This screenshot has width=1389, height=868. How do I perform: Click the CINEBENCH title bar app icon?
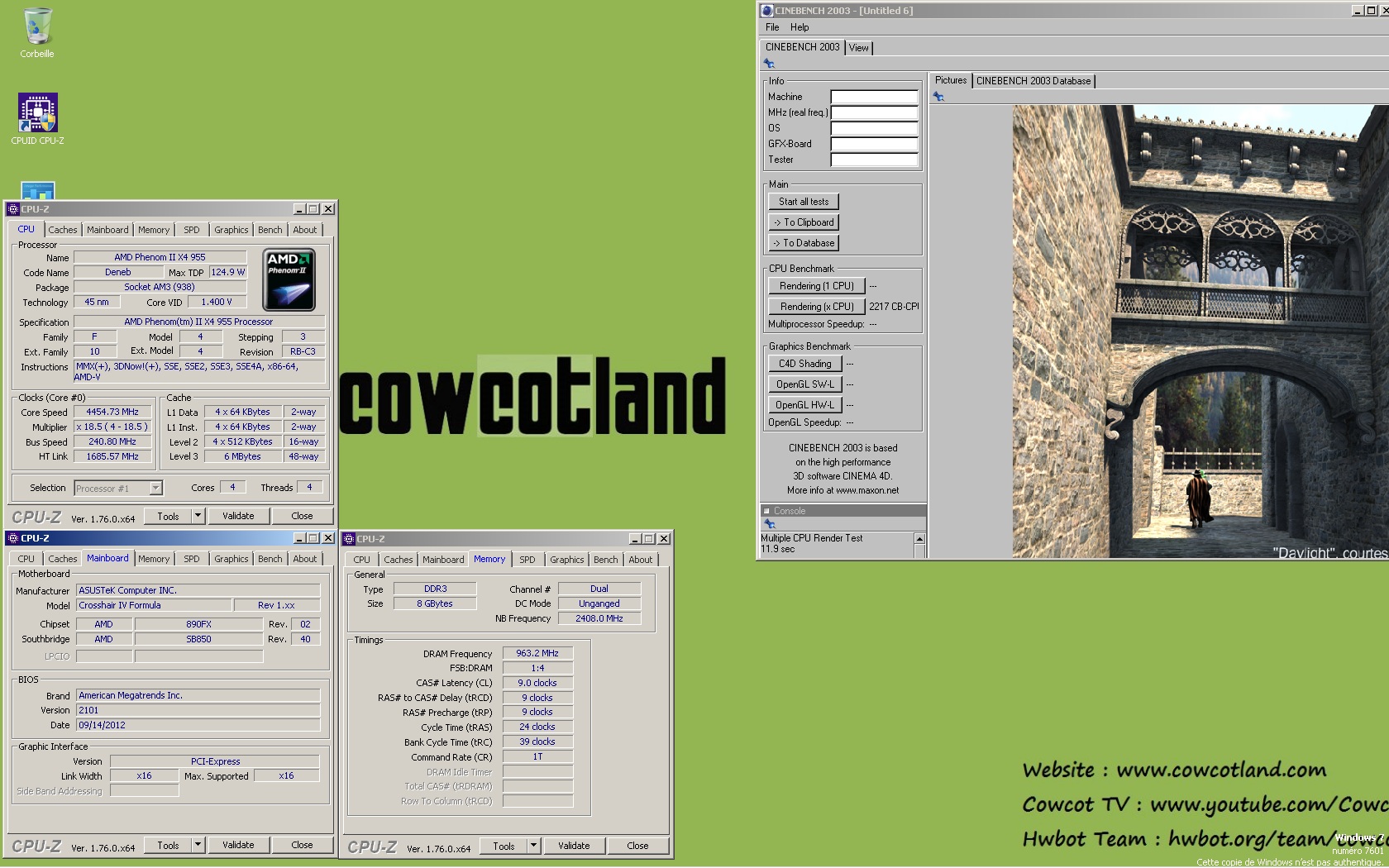[766, 11]
